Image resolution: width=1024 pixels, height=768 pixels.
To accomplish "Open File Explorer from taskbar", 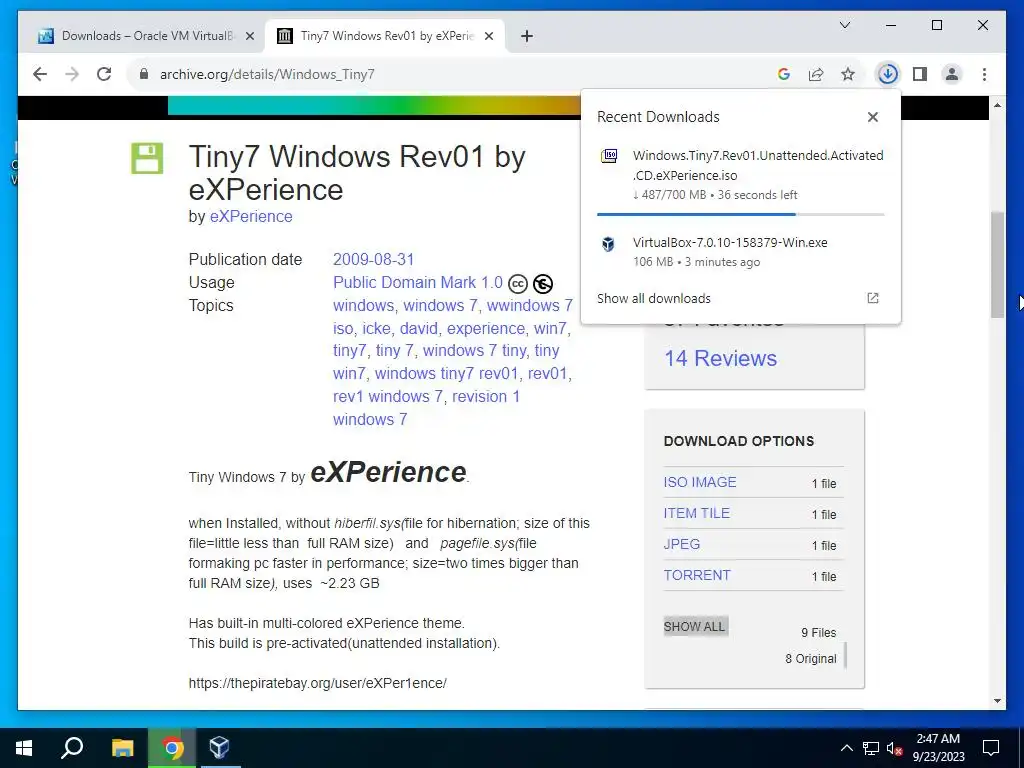I will [x=122, y=748].
